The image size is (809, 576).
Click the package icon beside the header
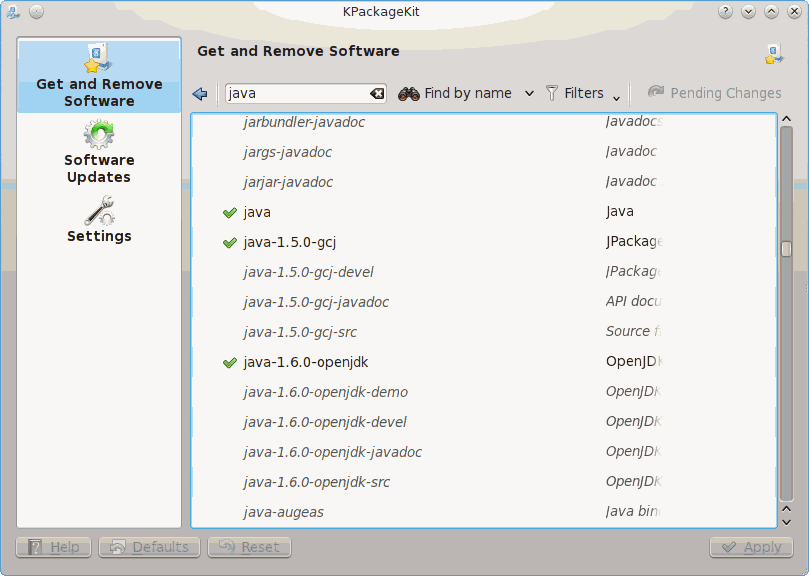click(x=774, y=54)
